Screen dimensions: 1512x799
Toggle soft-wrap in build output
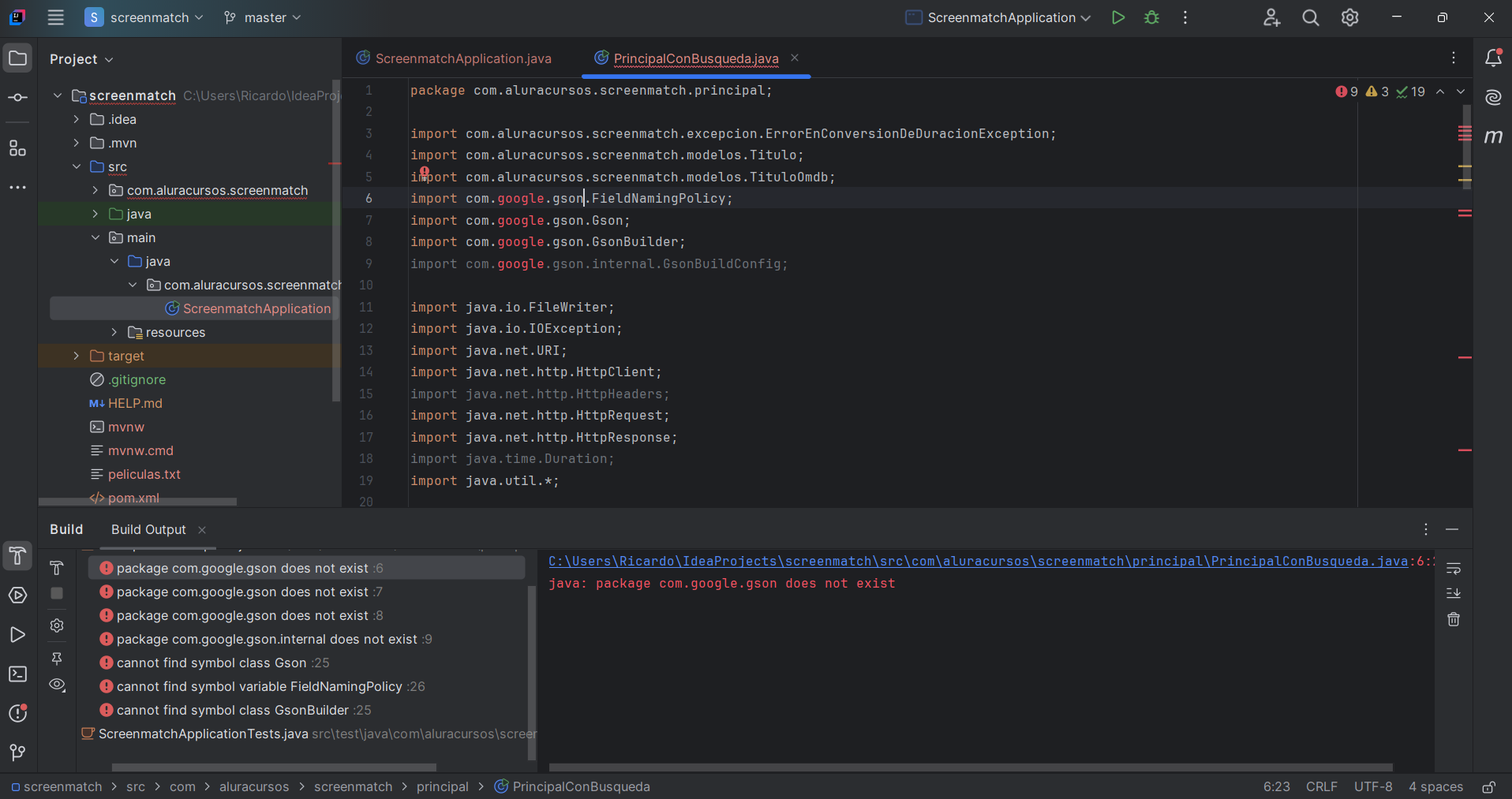(x=1454, y=568)
